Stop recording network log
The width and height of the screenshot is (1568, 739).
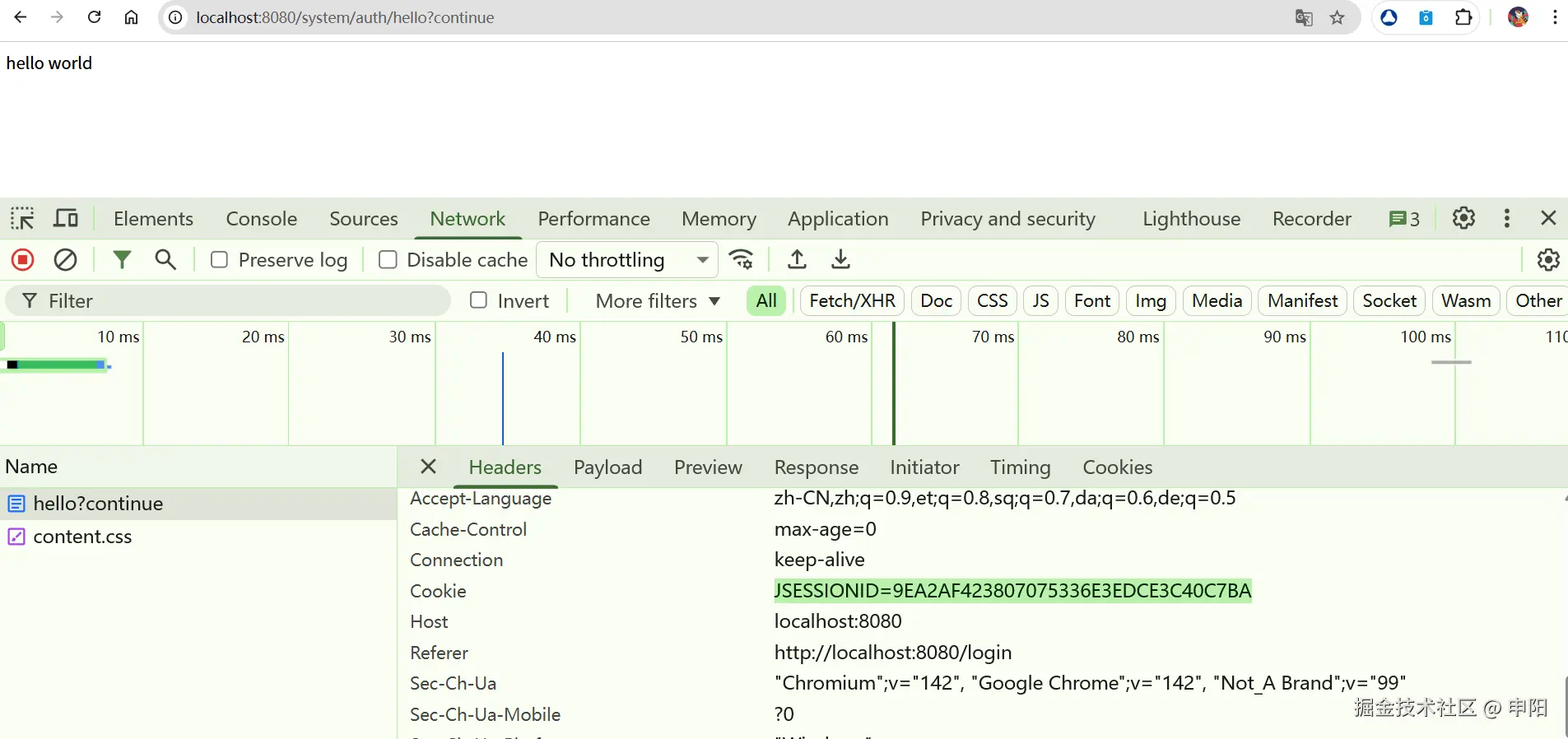pyautogui.click(x=23, y=260)
